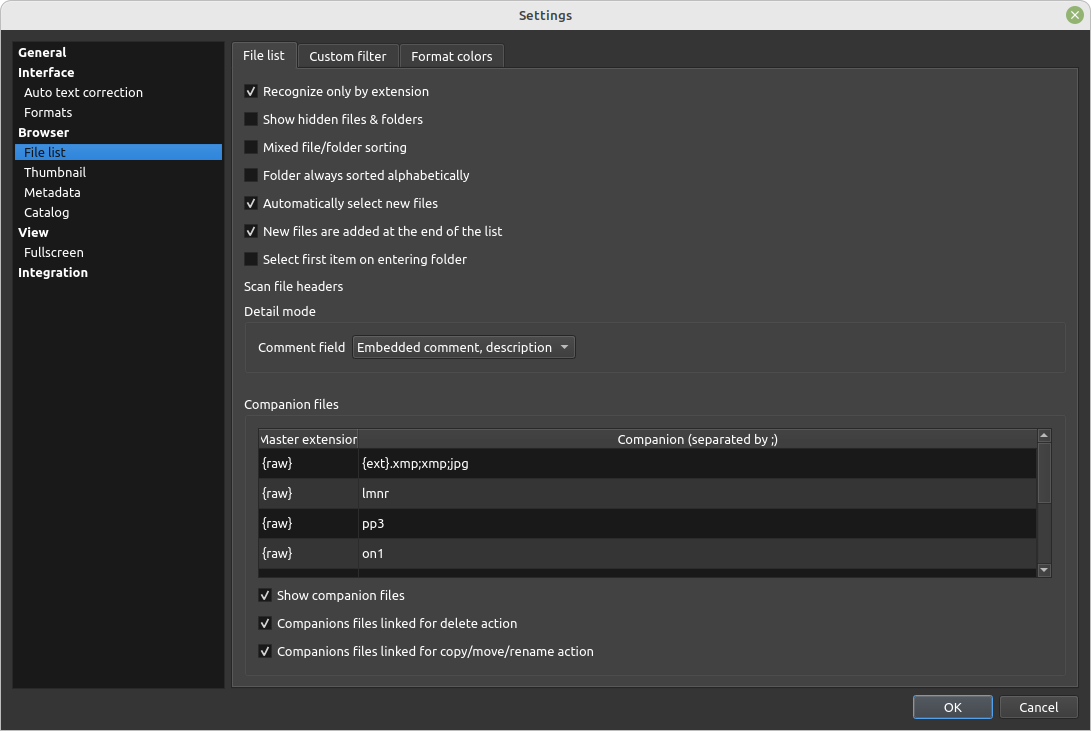
Task: Toggle Companions files linked for delete action
Action: [x=265, y=624]
